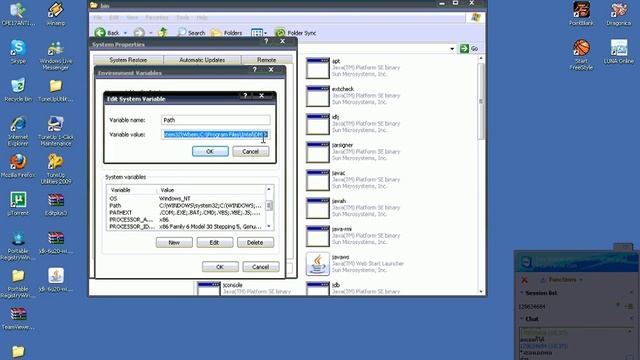
Task: Click Cancel in Environment Variables dialog
Action: click(260, 267)
